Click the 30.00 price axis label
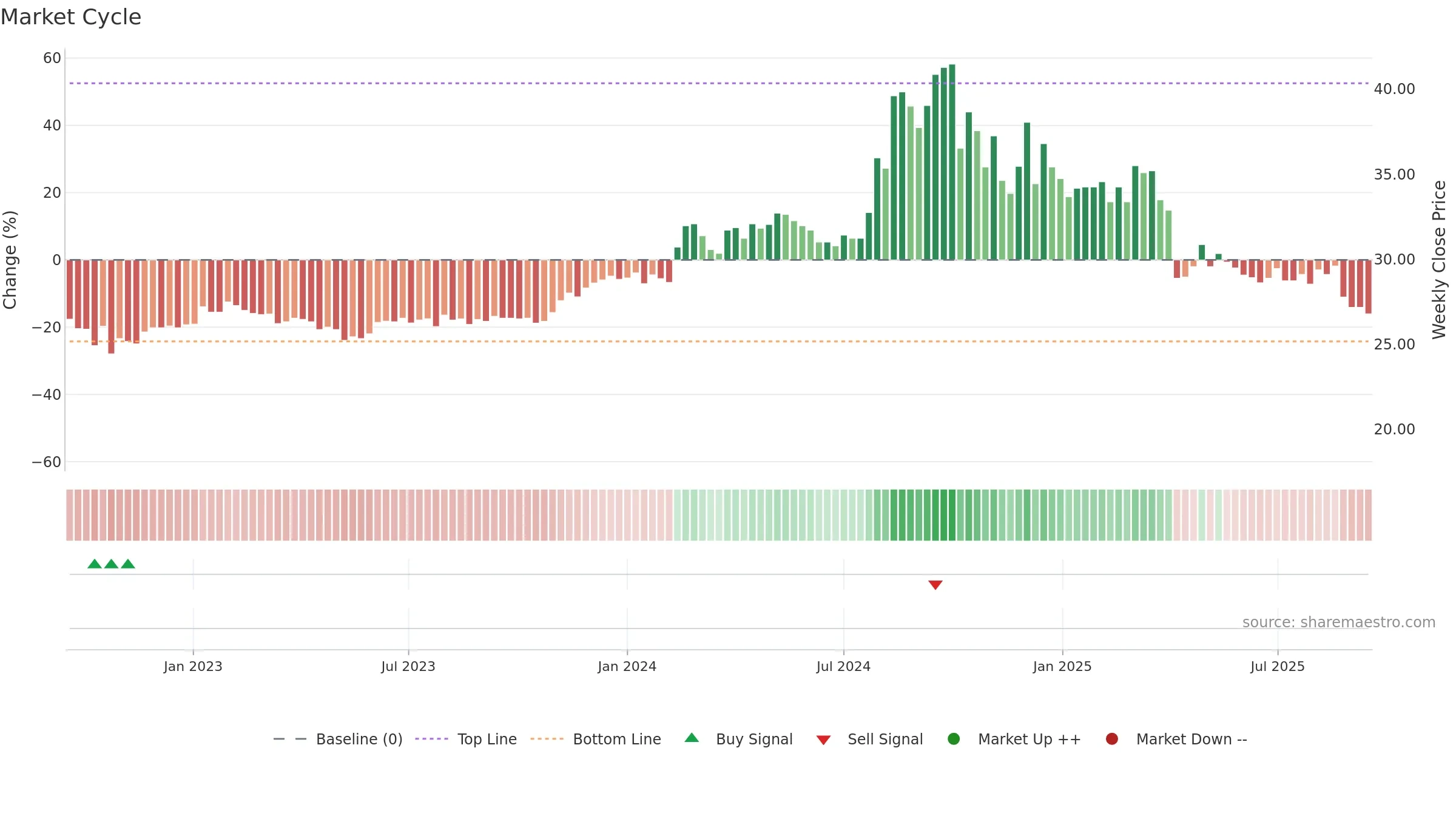This screenshot has height=819, width=1456. (1394, 260)
